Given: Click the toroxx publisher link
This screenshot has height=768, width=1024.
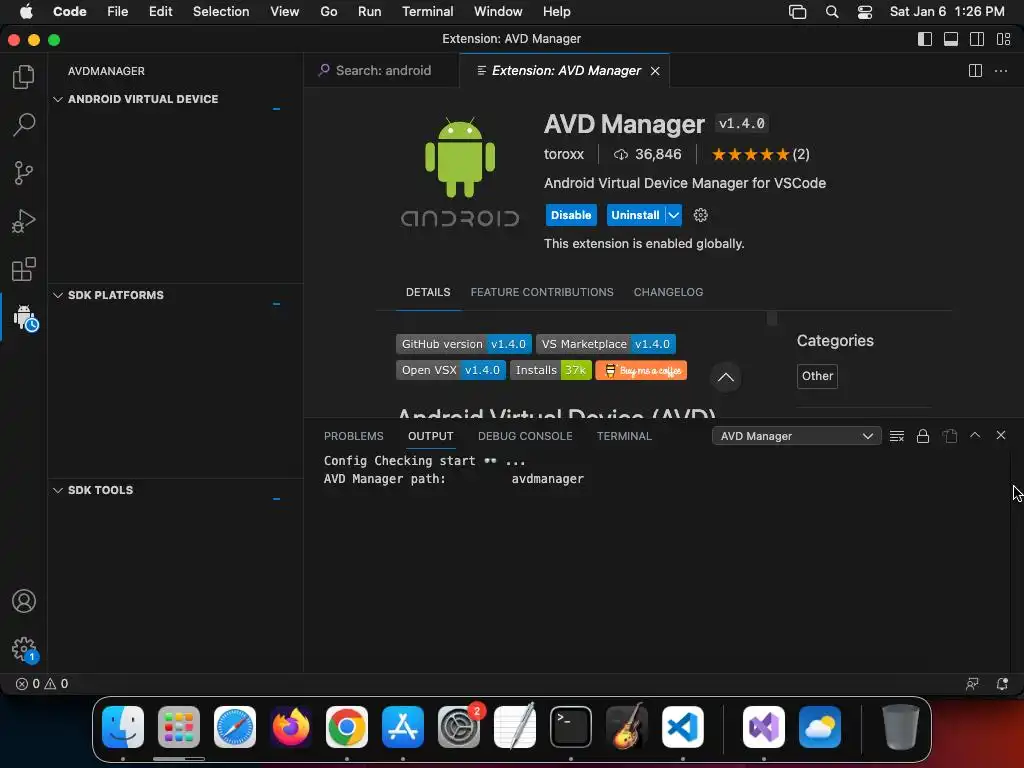Looking at the screenshot, I should (x=564, y=154).
